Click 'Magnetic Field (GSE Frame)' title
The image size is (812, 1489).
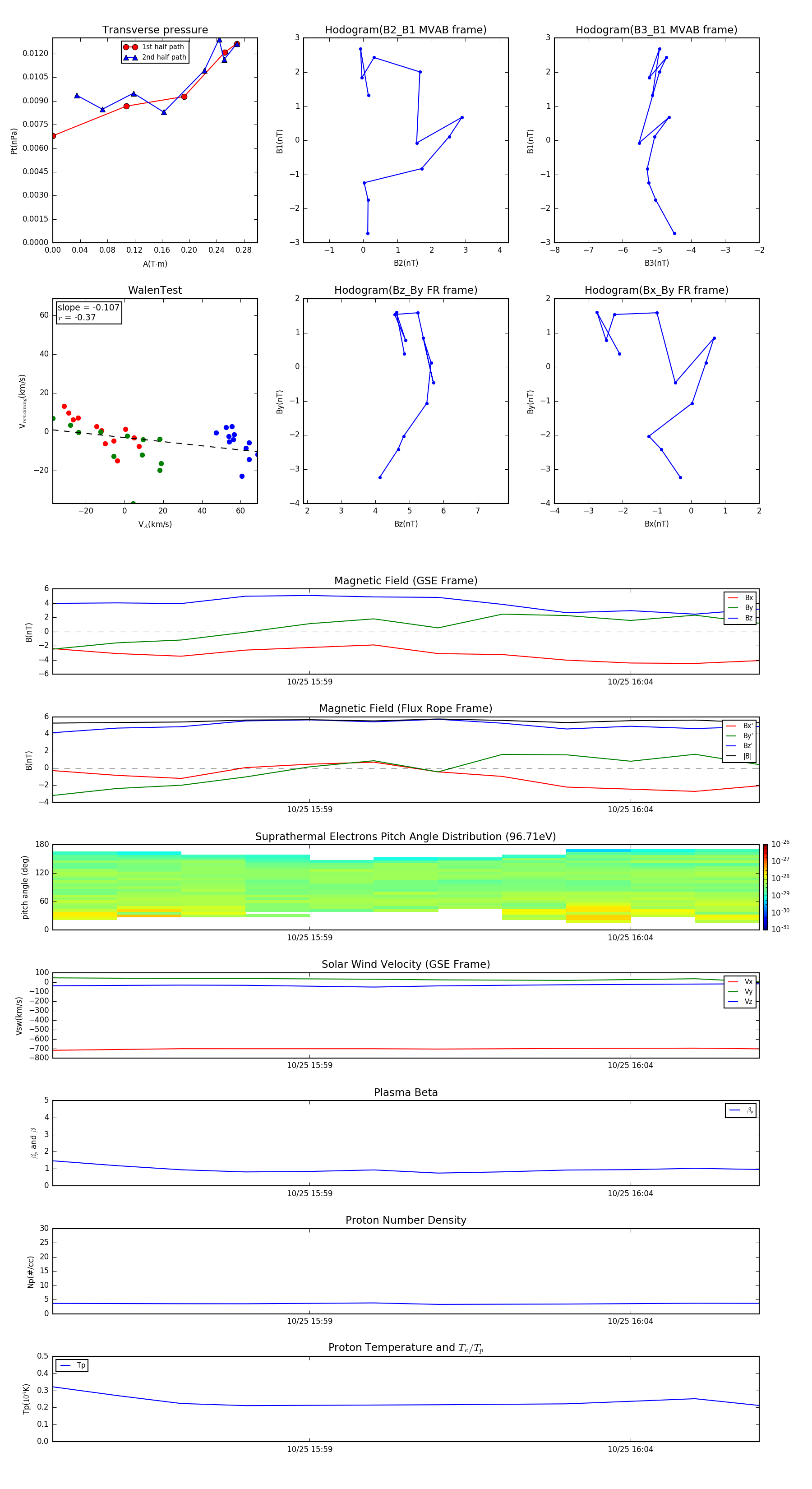click(x=406, y=581)
